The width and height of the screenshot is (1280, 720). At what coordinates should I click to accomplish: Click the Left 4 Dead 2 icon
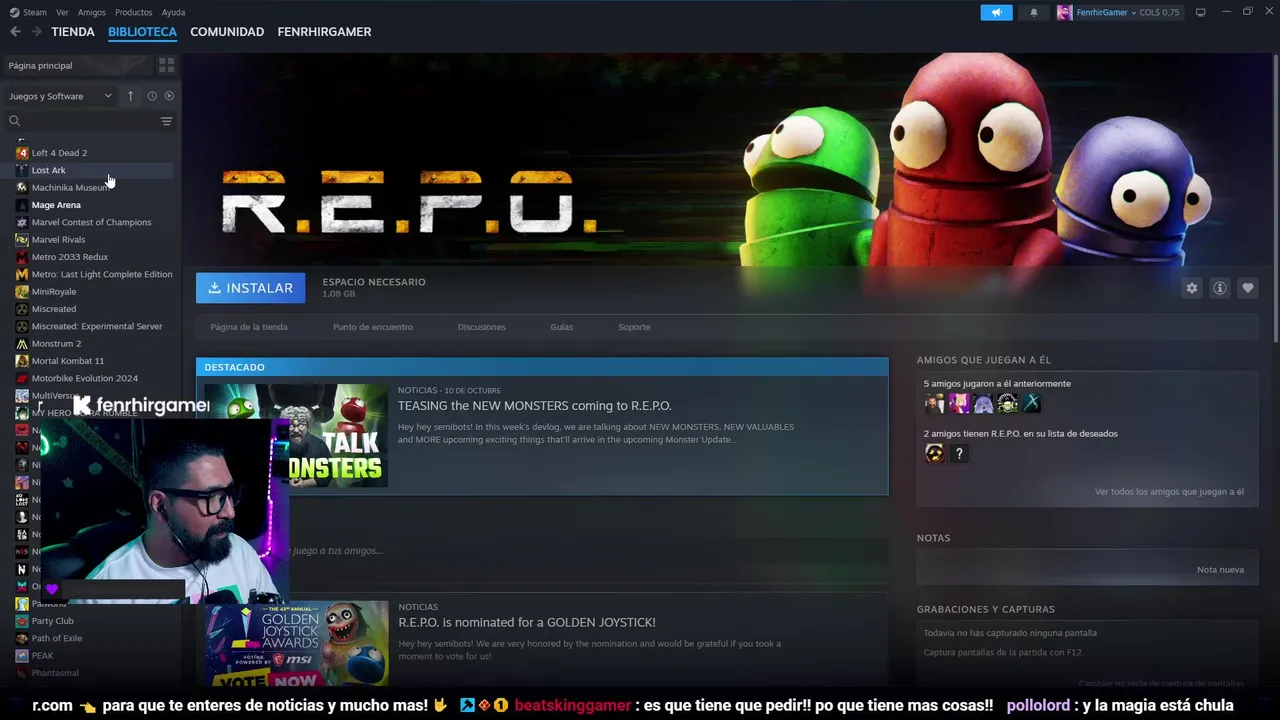(22, 153)
